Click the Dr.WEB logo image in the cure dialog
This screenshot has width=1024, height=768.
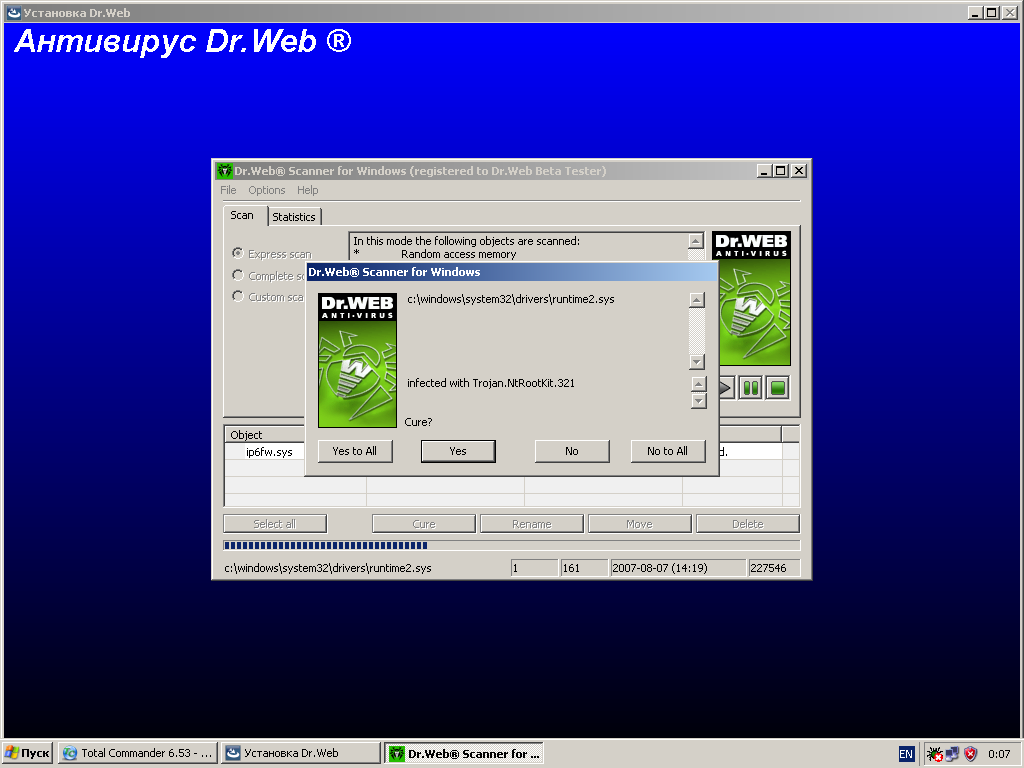pyautogui.click(x=357, y=360)
